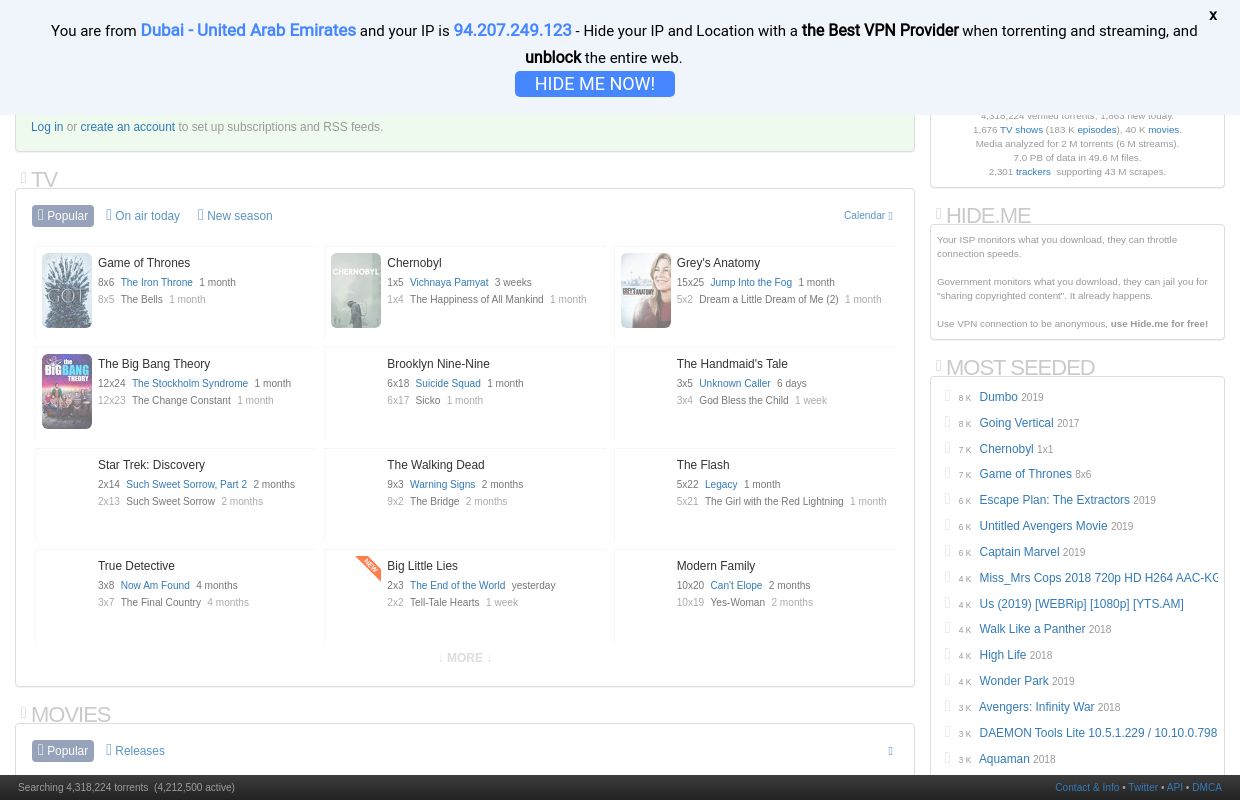Open the Twitter footer link
Screen dimensions: 1240x800
coord(1143,788)
